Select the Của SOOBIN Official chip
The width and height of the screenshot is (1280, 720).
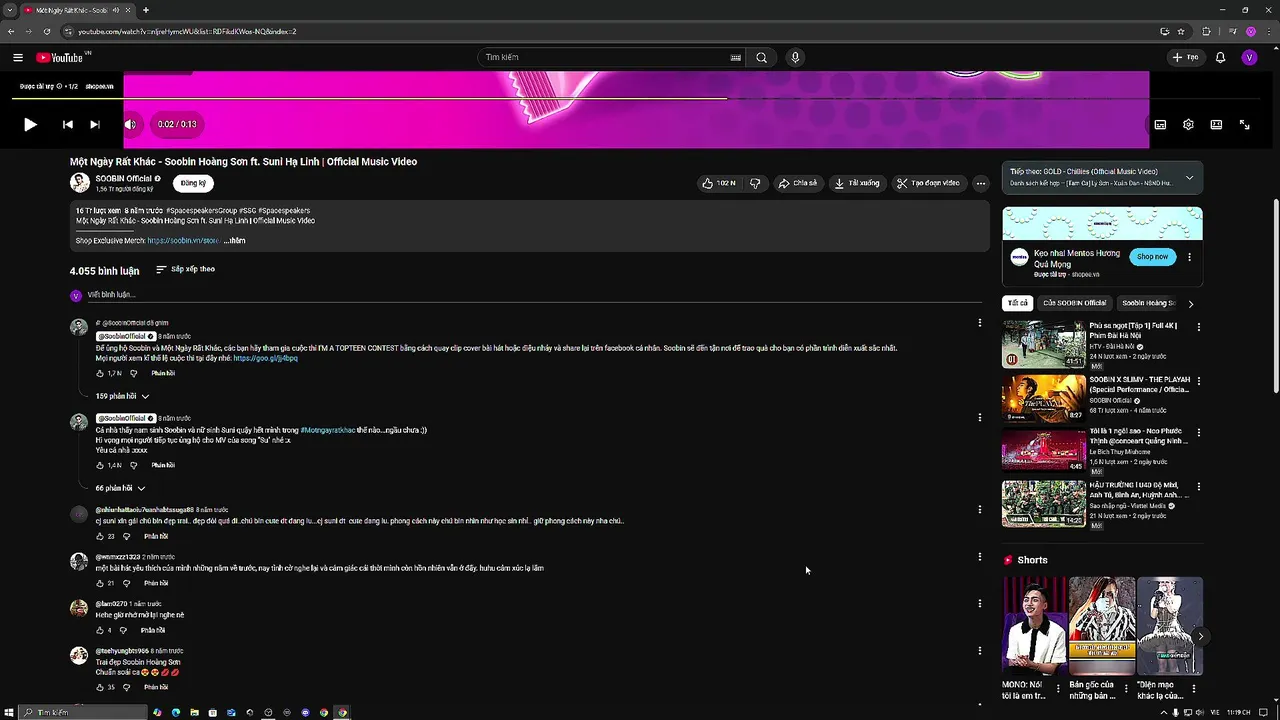(x=1075, y=303)
